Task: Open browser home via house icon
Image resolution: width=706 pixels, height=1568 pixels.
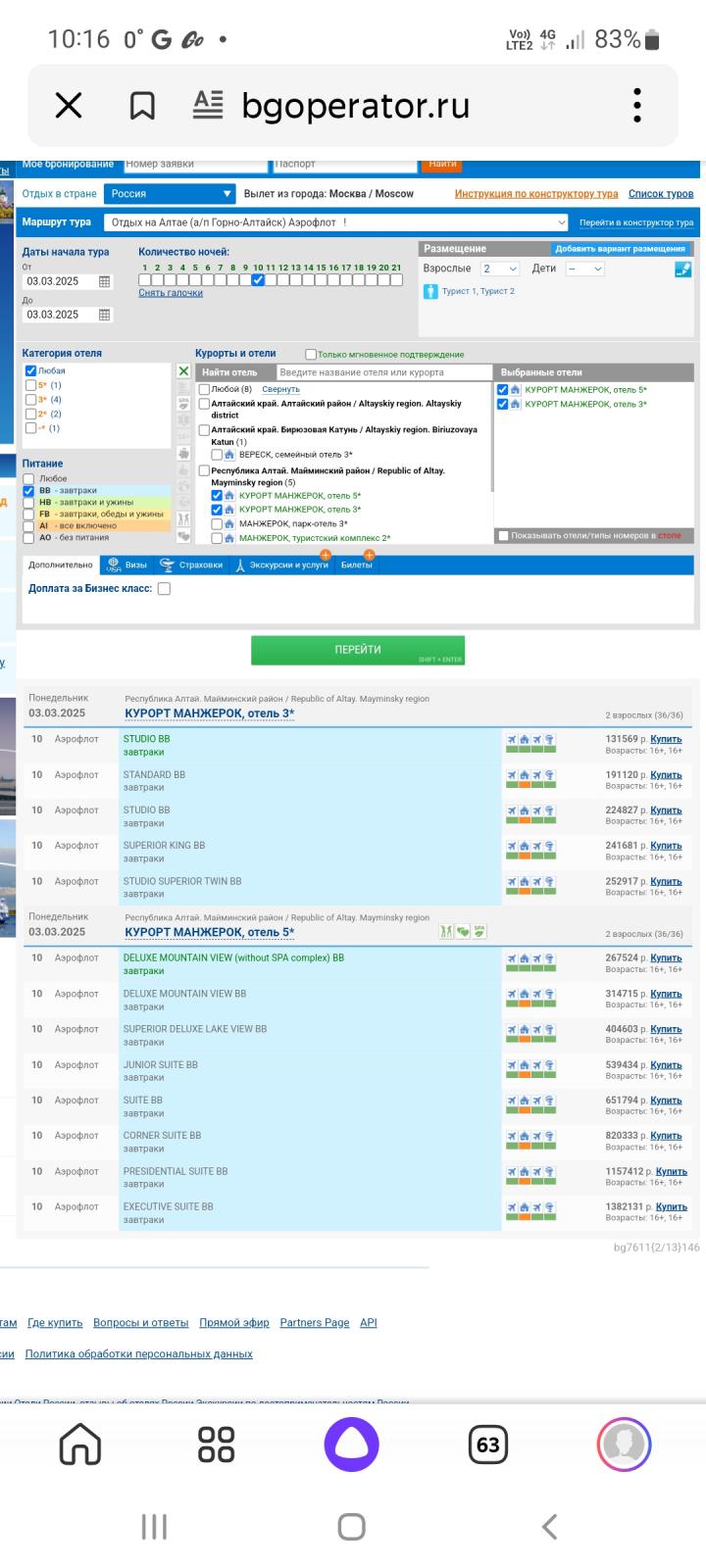Action: click(80, 1444)
